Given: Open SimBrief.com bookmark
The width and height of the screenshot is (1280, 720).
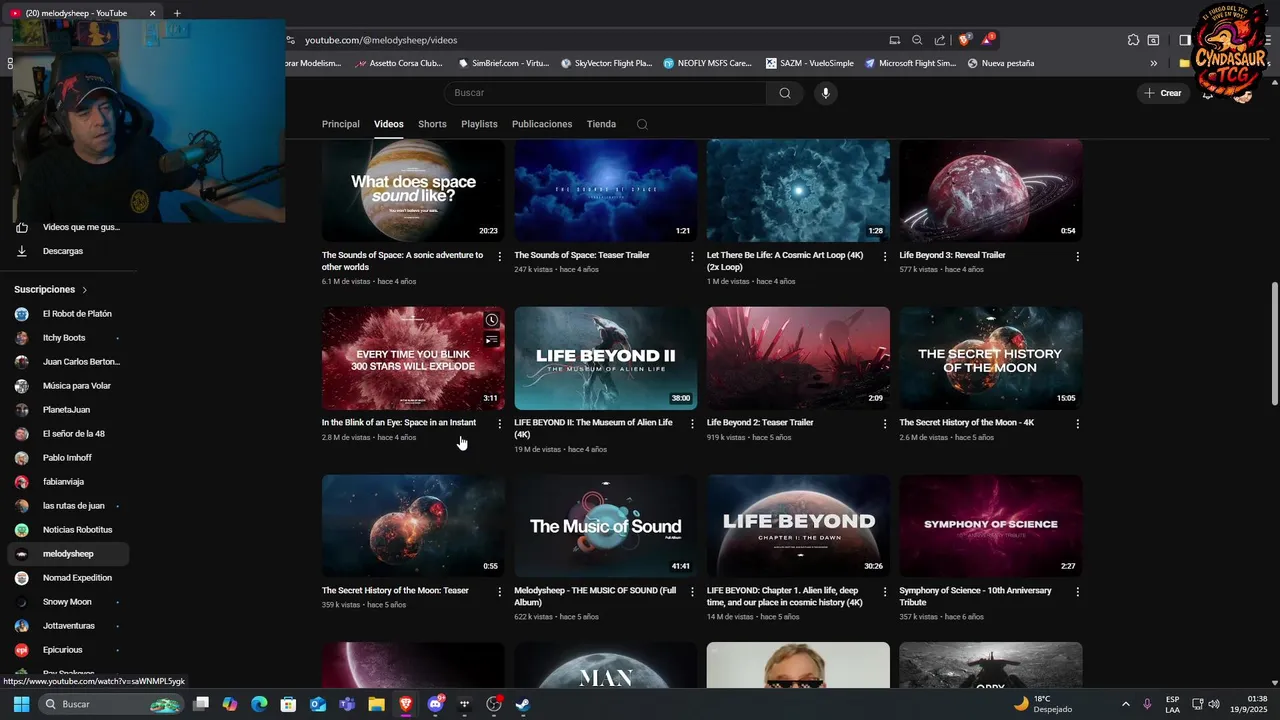Looking at the screenshot, I should tap(503, 63).
